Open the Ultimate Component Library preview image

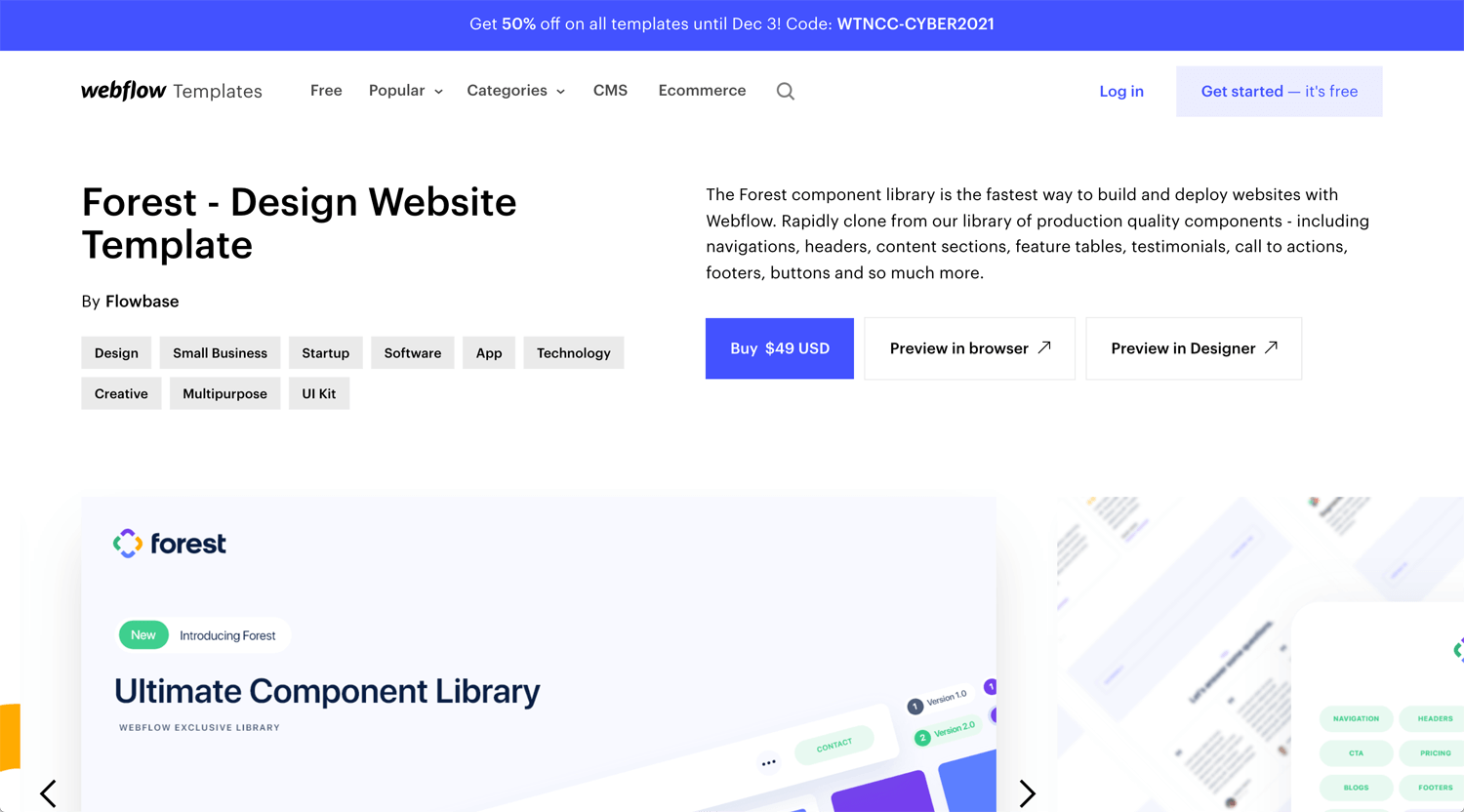point(539,654)
